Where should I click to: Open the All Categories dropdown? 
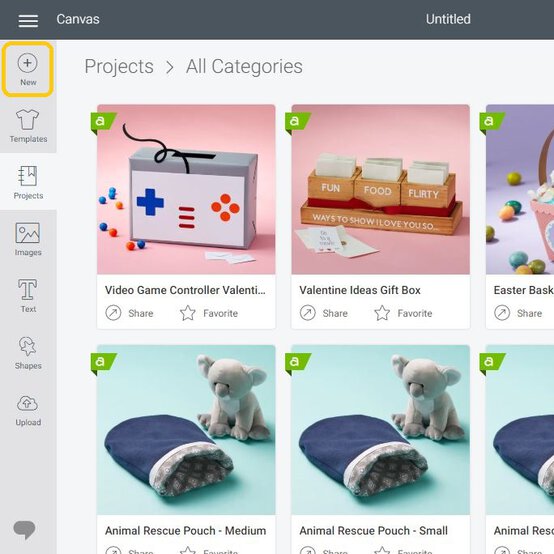point(244,66)
